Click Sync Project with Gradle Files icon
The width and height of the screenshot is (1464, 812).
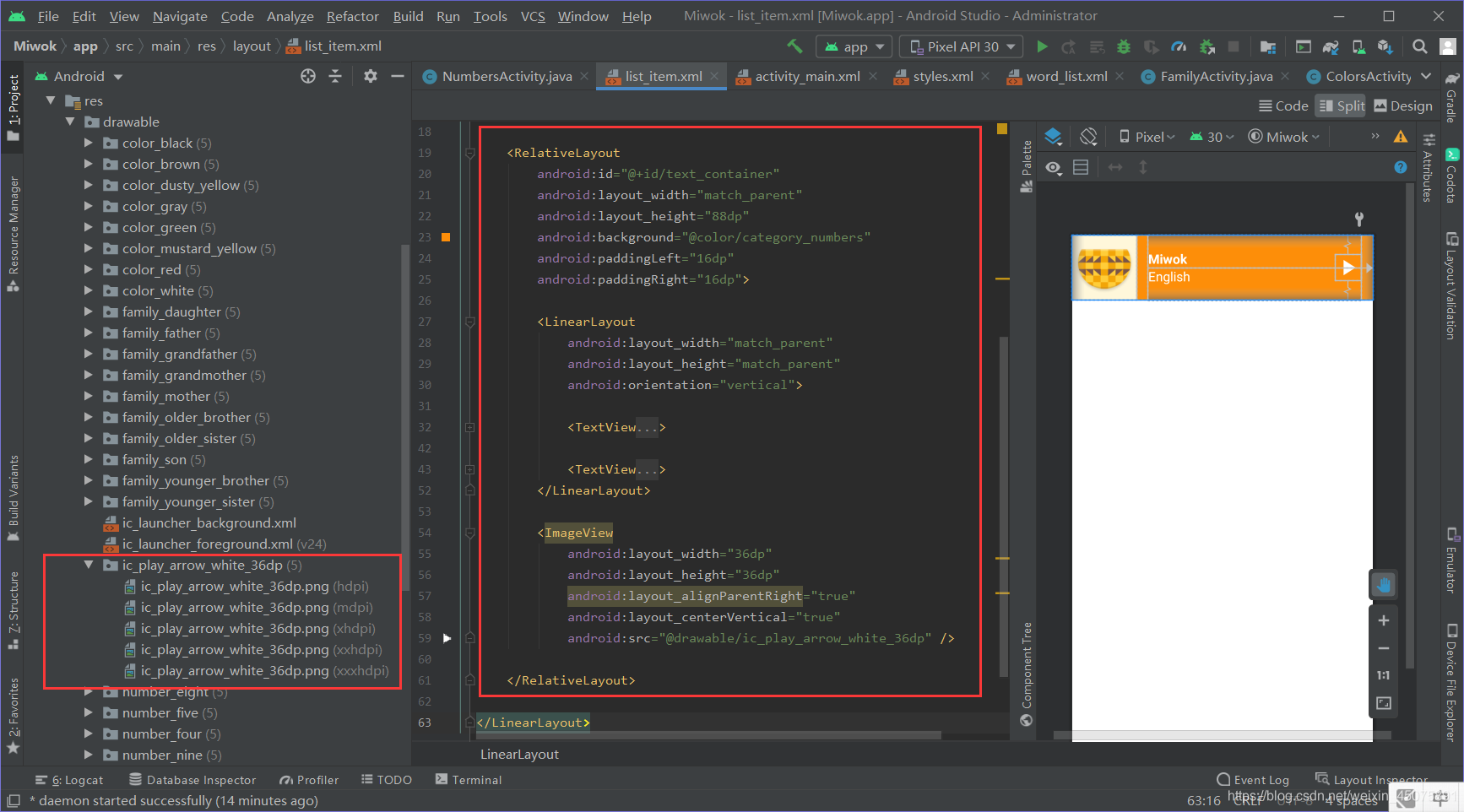(x=1331, y=46)
